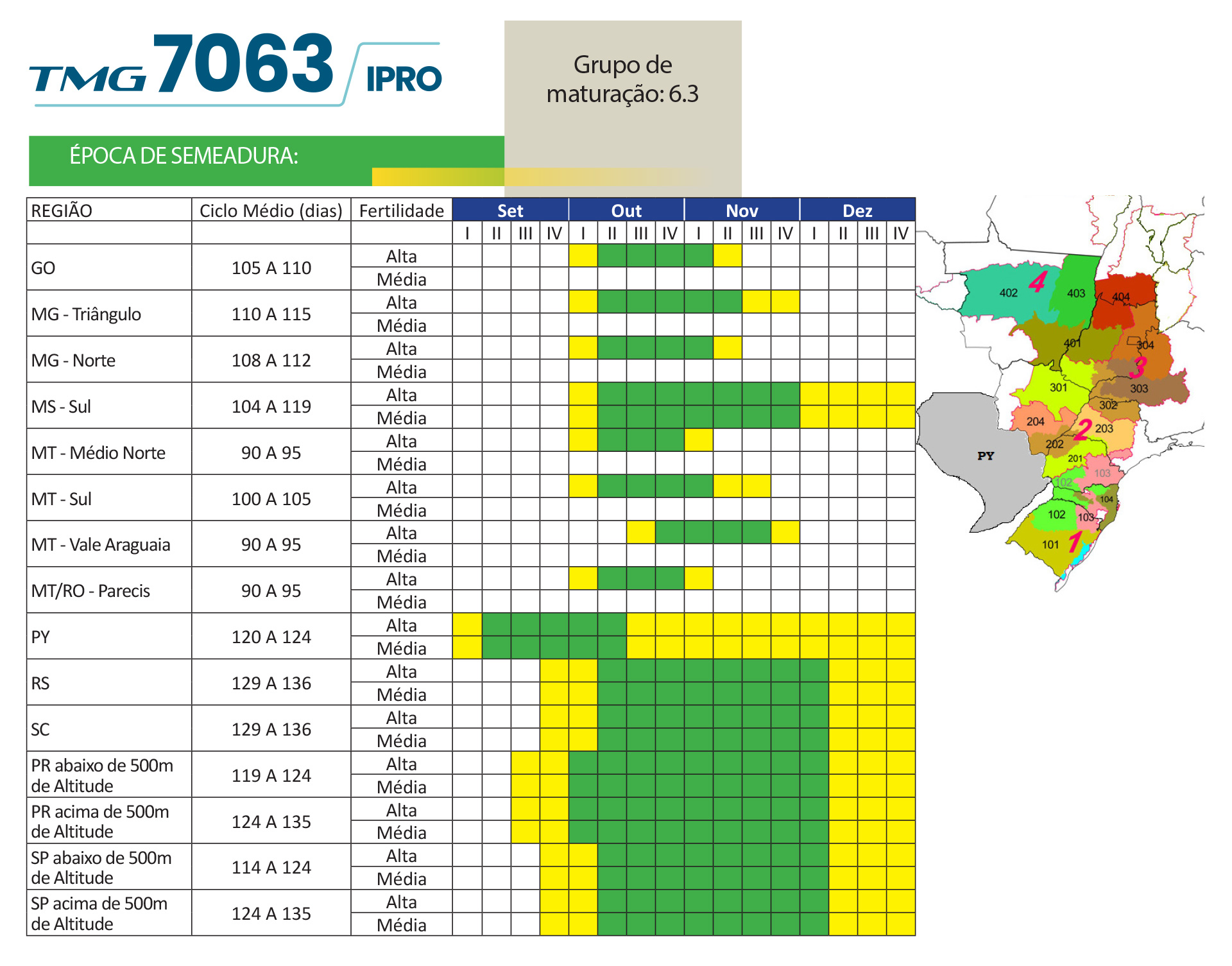Select map zone 301
Viewport: 1232px width, 966px height.
coord(1057,387)
